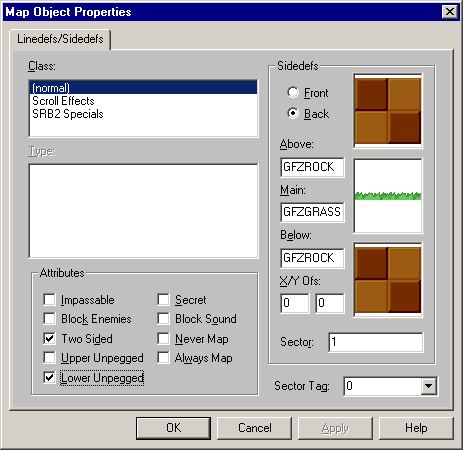Screen dimensions: 463x450
Task: Focus the Above texture name field
Action: coord(312,167)
